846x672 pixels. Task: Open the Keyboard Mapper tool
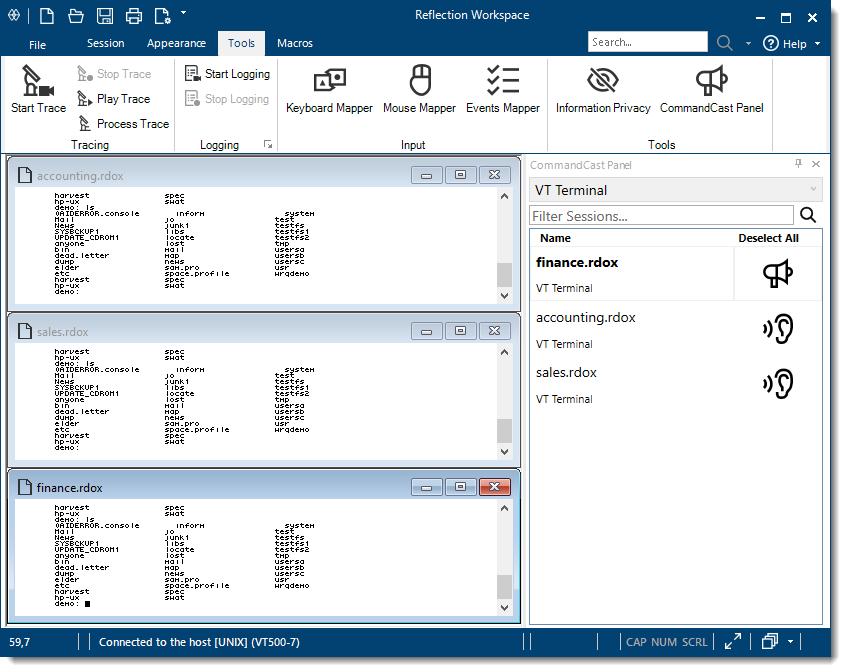point(329,88)
